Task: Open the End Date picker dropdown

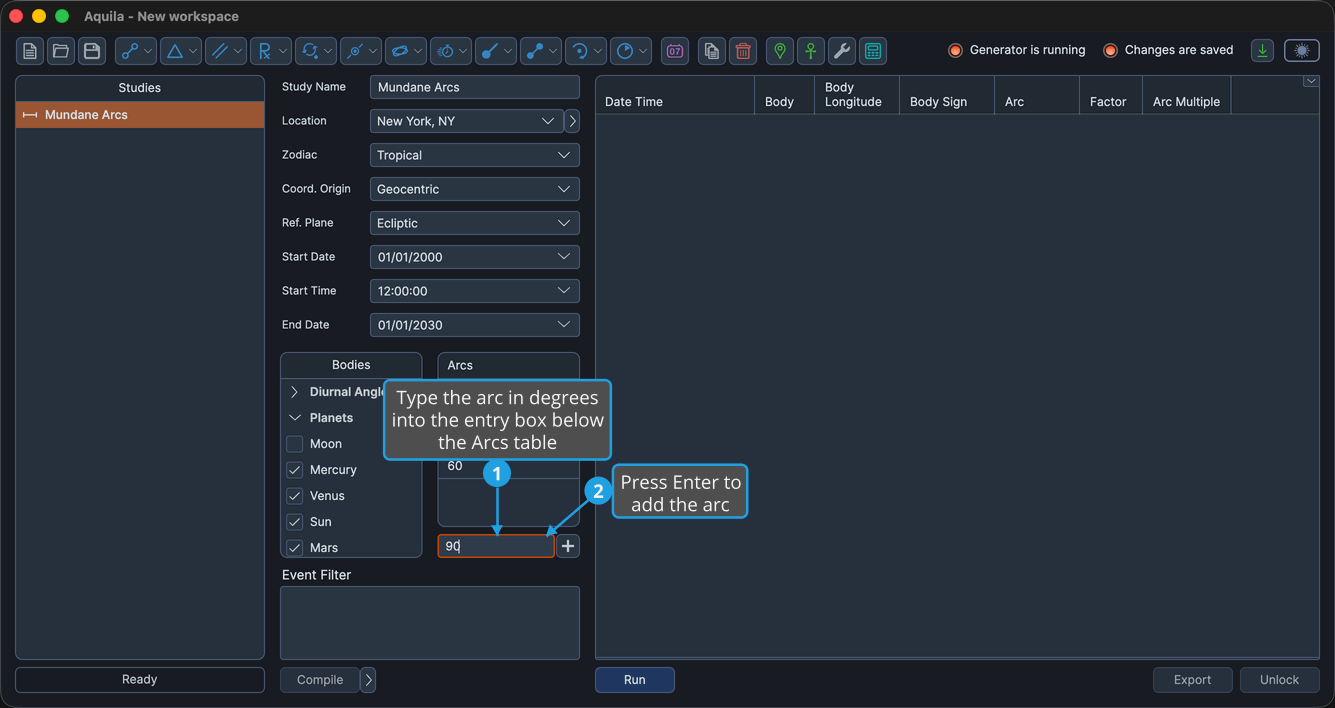Action: 564,325
